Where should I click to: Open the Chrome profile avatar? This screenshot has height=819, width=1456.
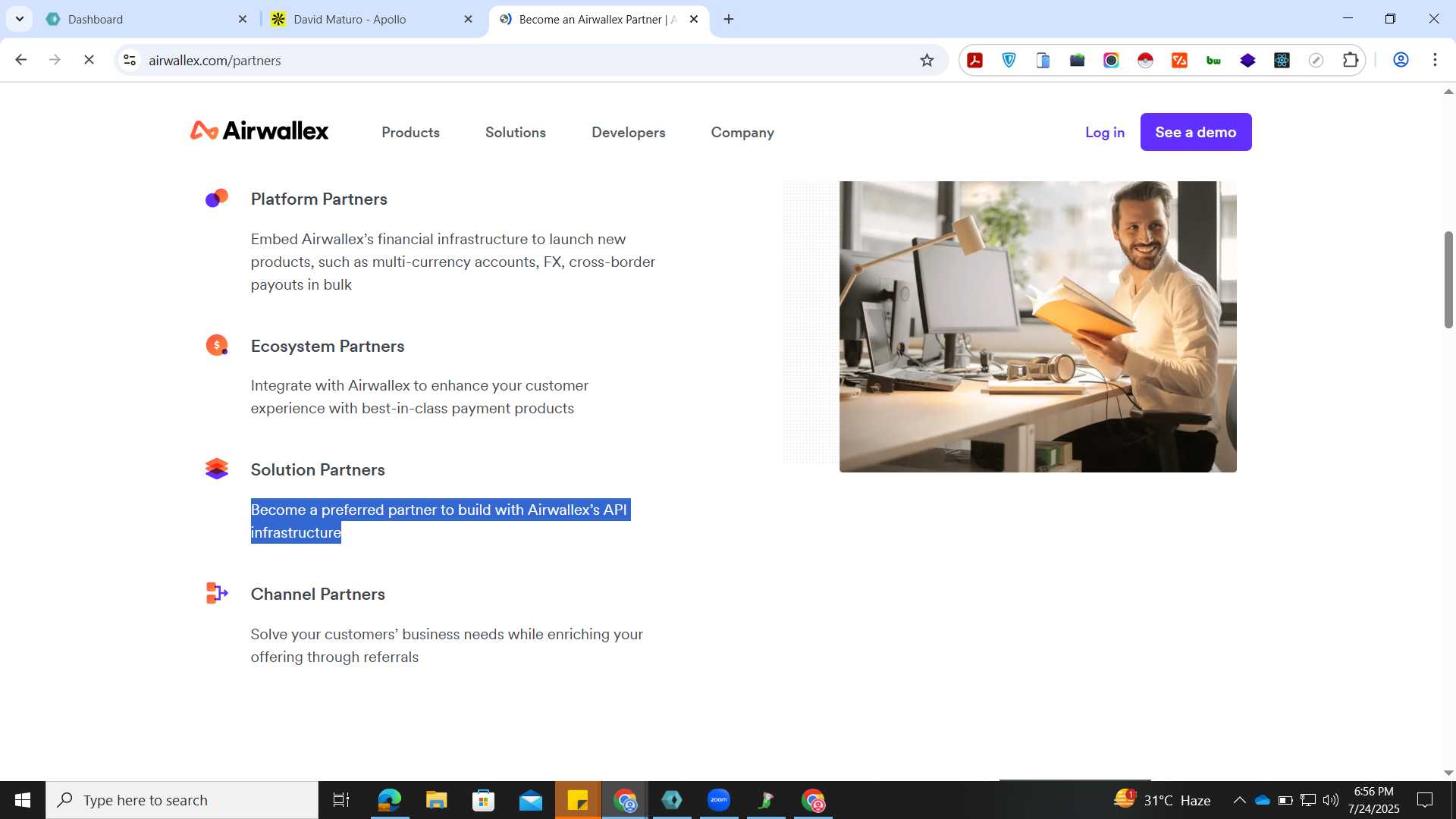1401,60
